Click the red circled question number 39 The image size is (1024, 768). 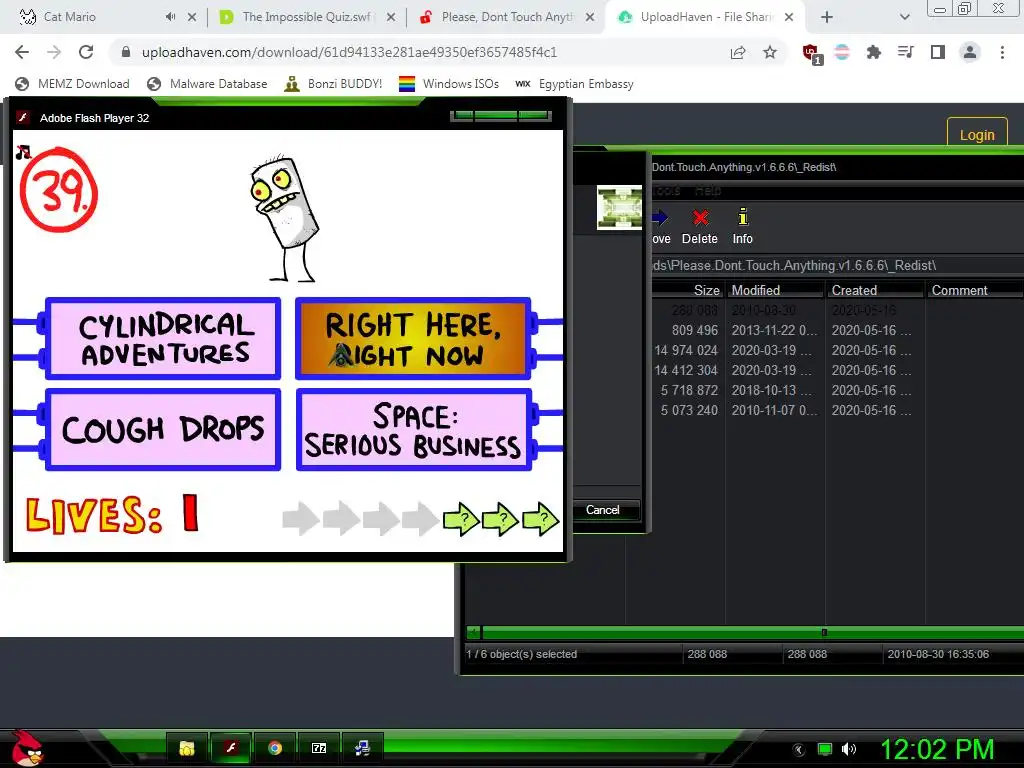click(59, 191)
